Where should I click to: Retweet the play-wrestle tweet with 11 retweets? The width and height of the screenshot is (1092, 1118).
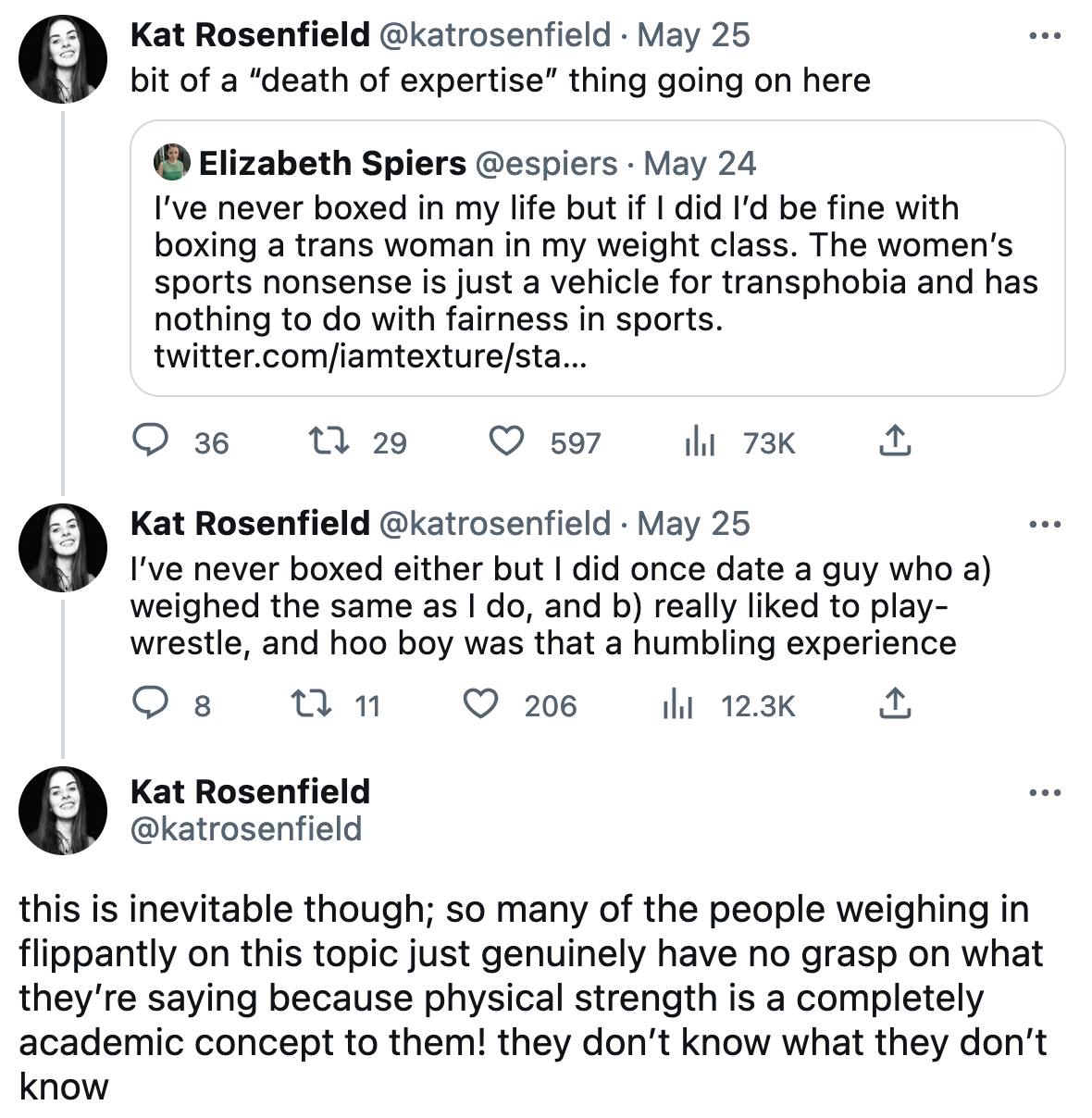click(x=310, y=705)
